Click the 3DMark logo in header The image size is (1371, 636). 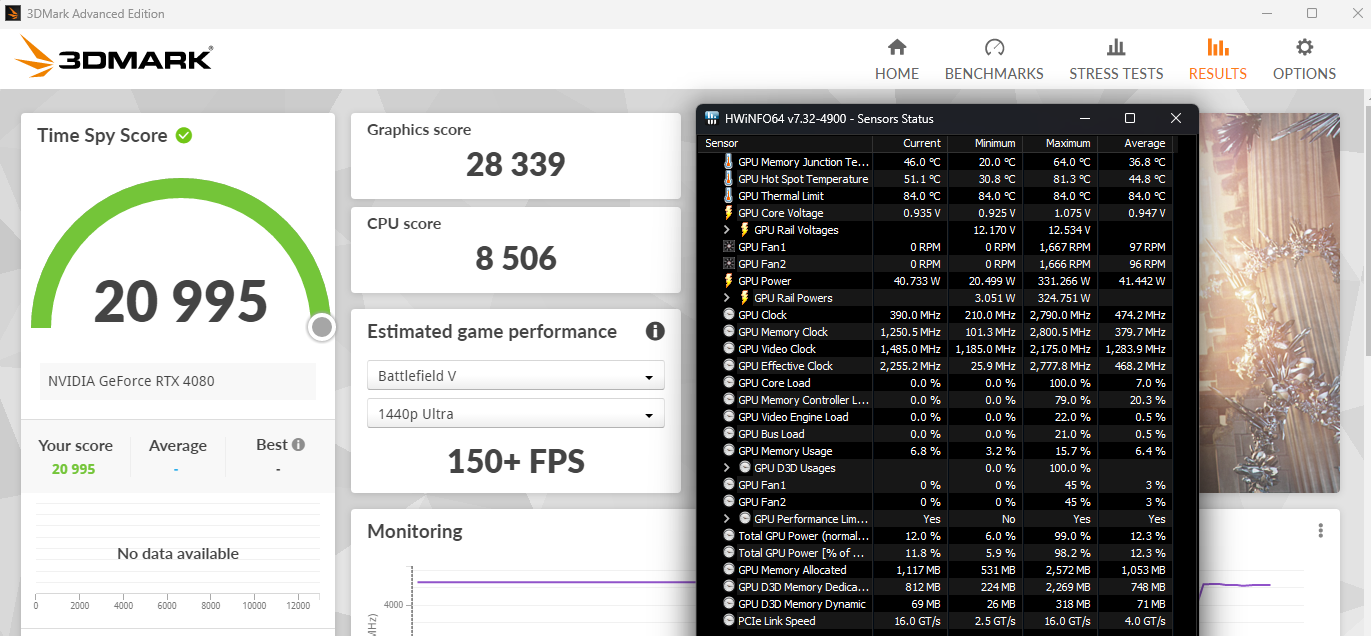pos(114,58)
